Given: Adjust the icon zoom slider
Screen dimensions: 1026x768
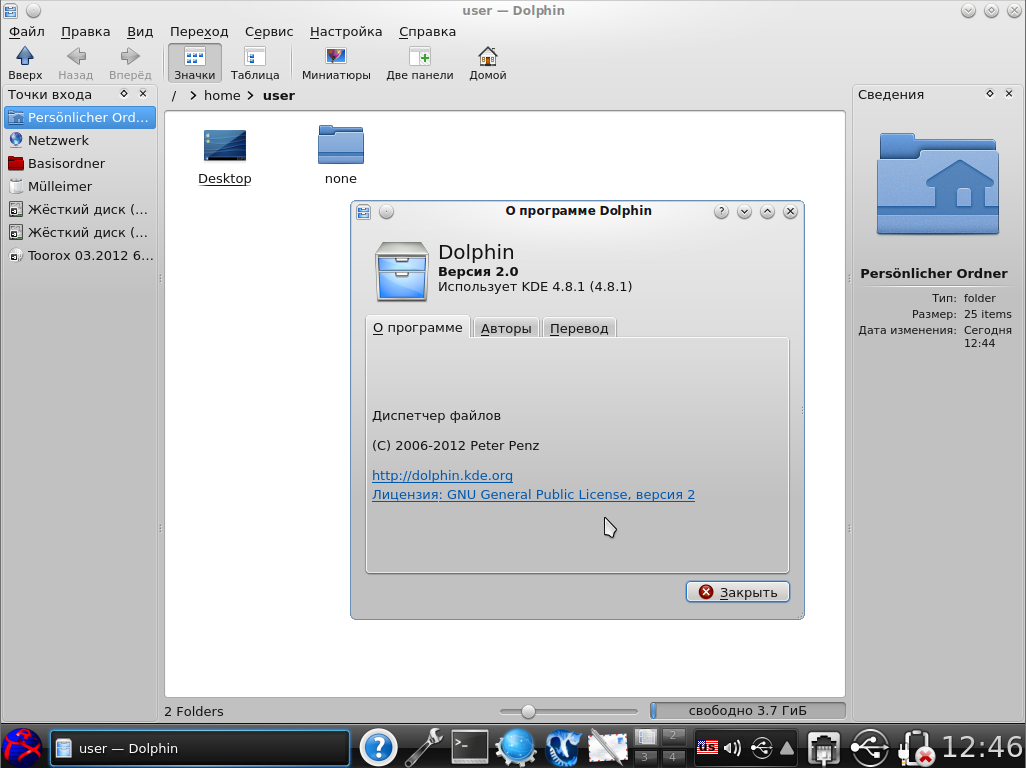Looking at the screenshot, I should pyautogui.click(x=528, y=711).
